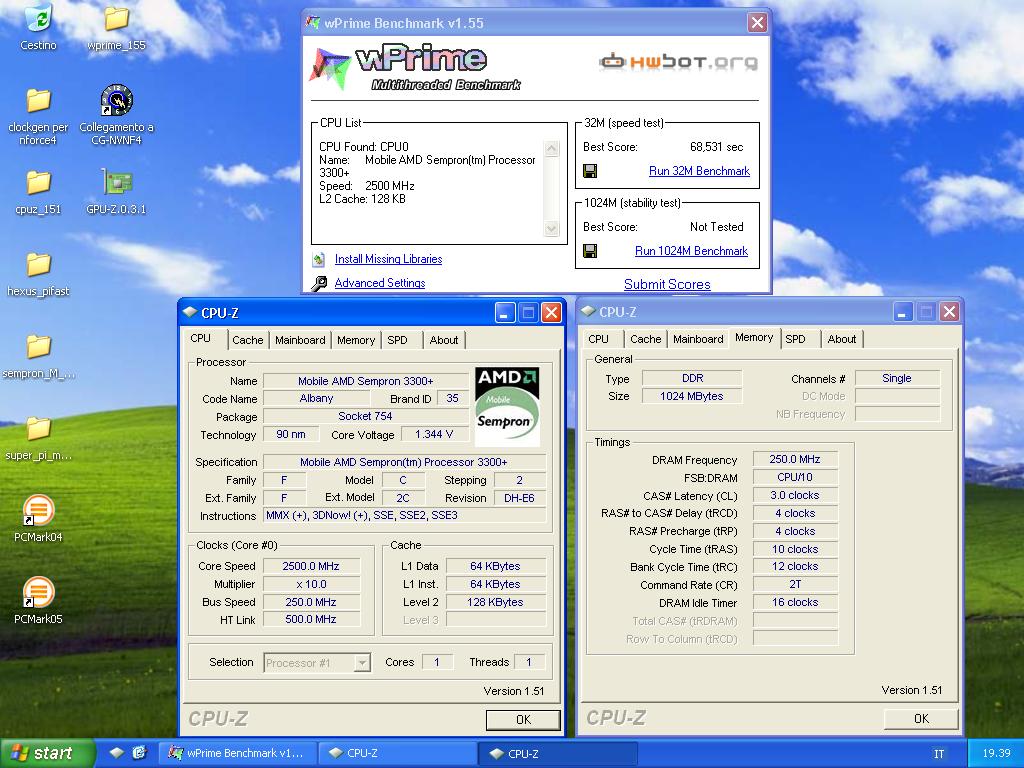
Task: Switch to Cache tab in left CPU-Z window
Action: click(248, 340)
